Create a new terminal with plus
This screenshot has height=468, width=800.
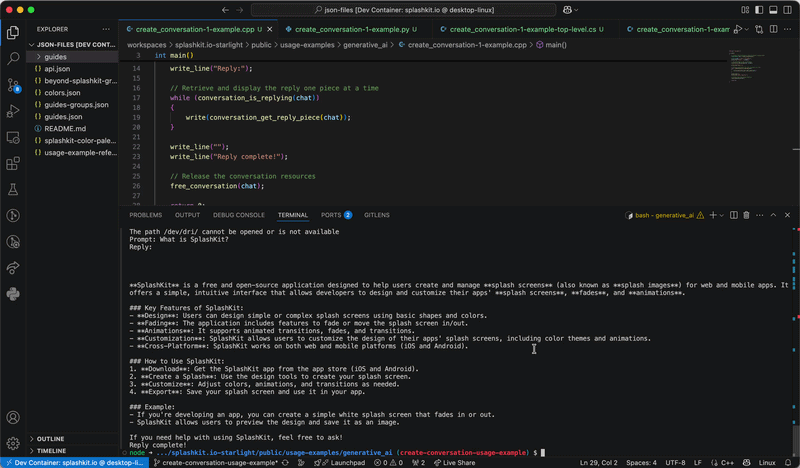pos(713,215)
